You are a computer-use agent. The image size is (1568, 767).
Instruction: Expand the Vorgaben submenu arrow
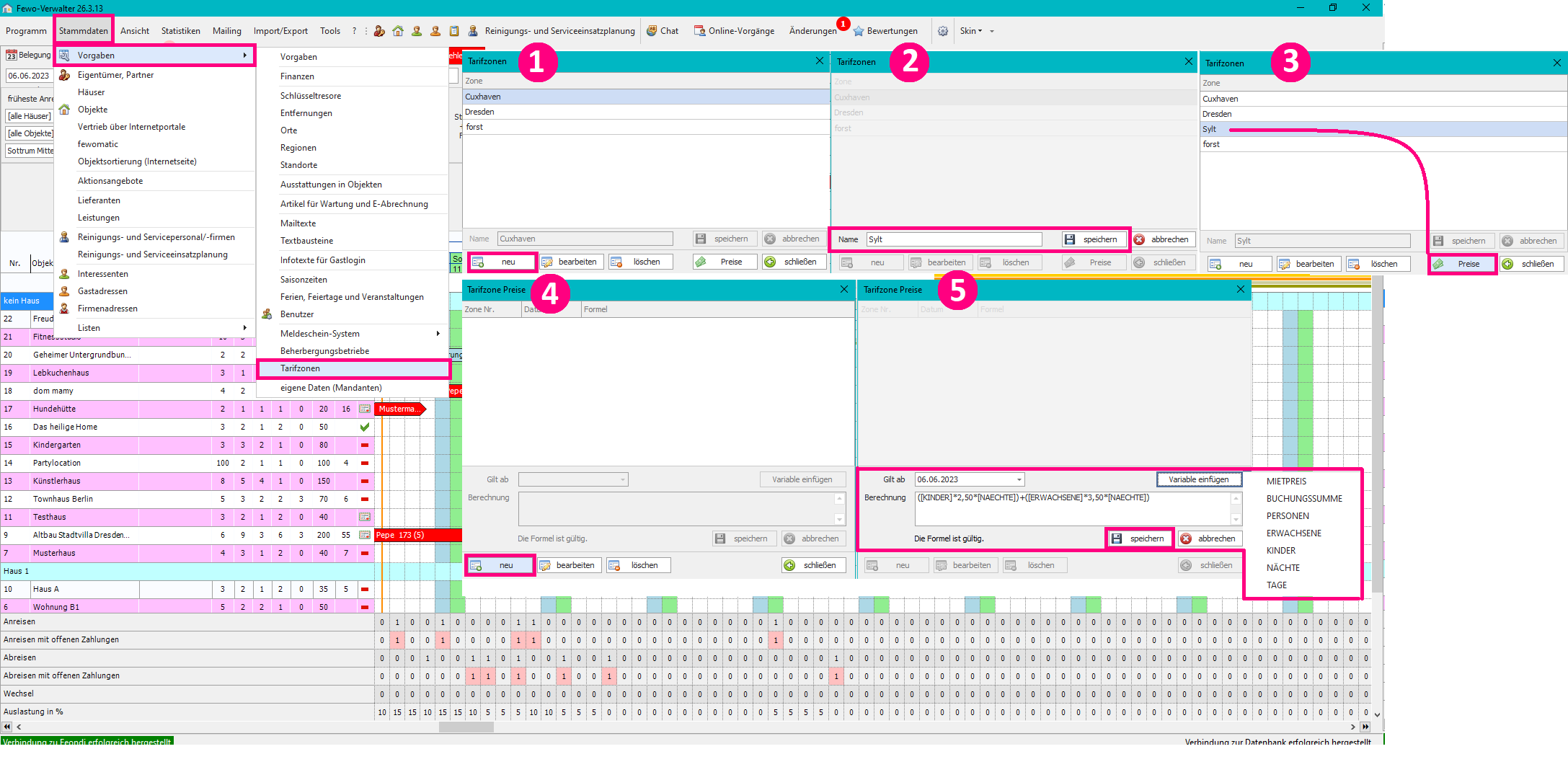tap(245, 56)
